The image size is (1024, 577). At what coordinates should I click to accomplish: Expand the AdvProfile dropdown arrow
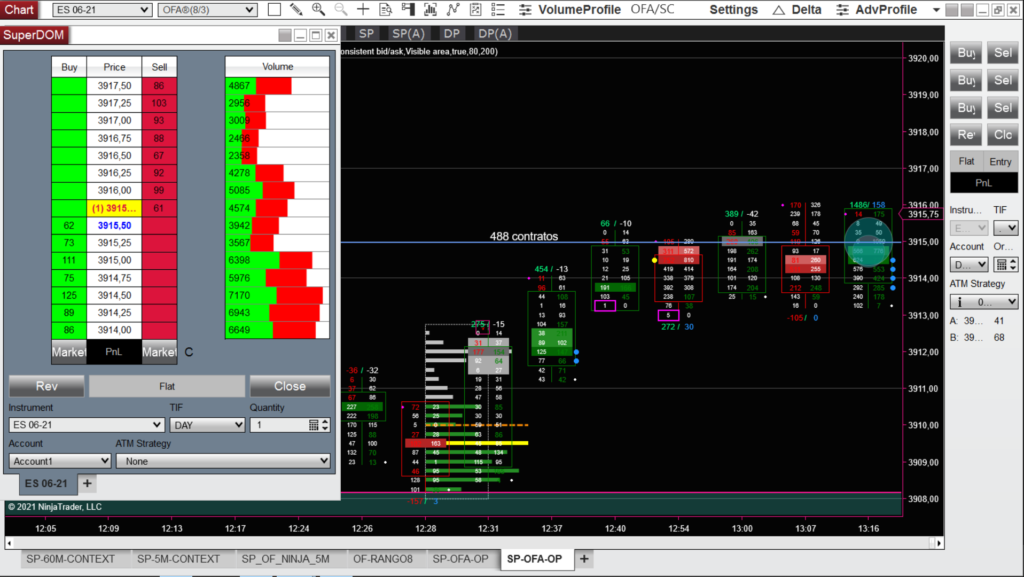936,10
